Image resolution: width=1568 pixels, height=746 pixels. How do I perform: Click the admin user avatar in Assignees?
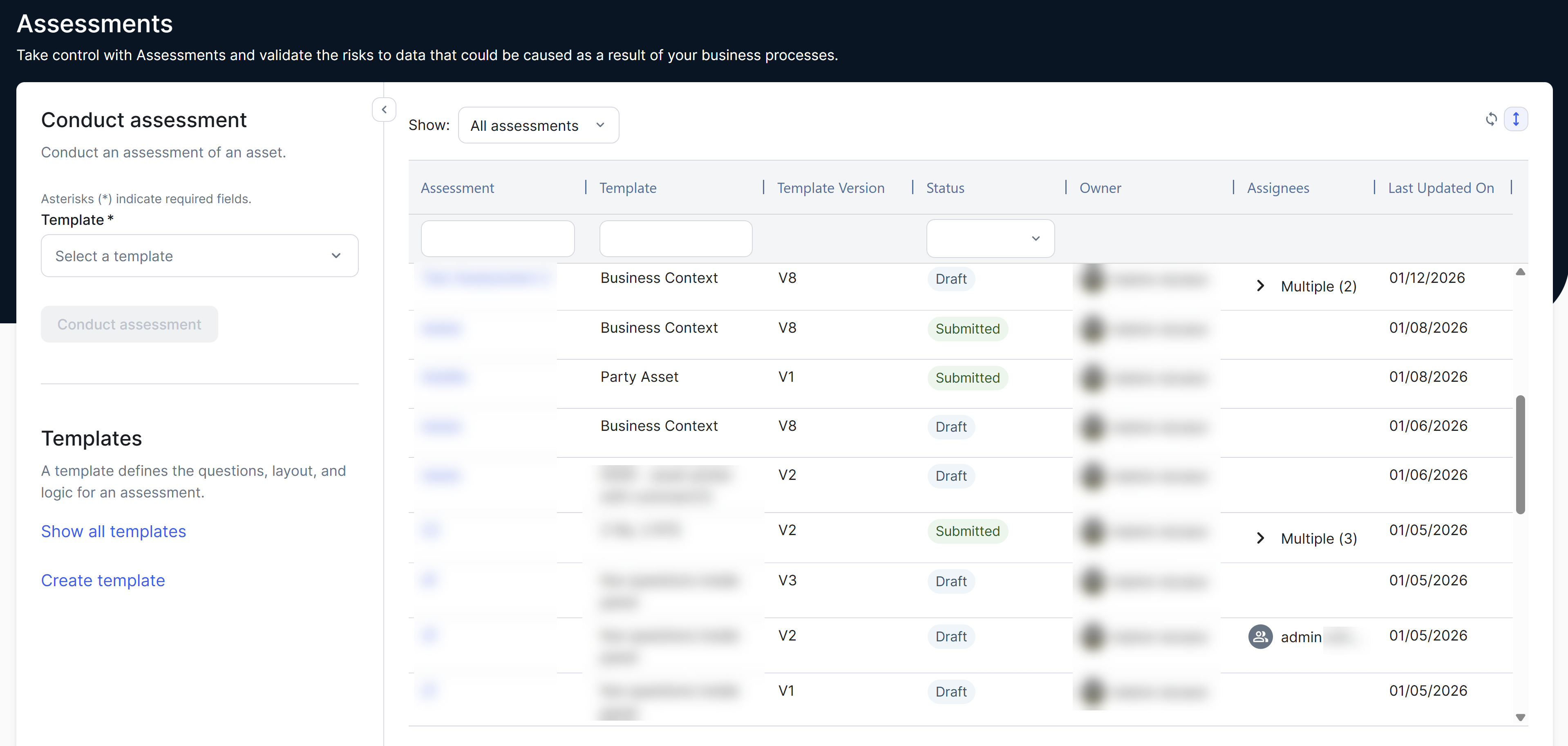(x=1260, y=636)
